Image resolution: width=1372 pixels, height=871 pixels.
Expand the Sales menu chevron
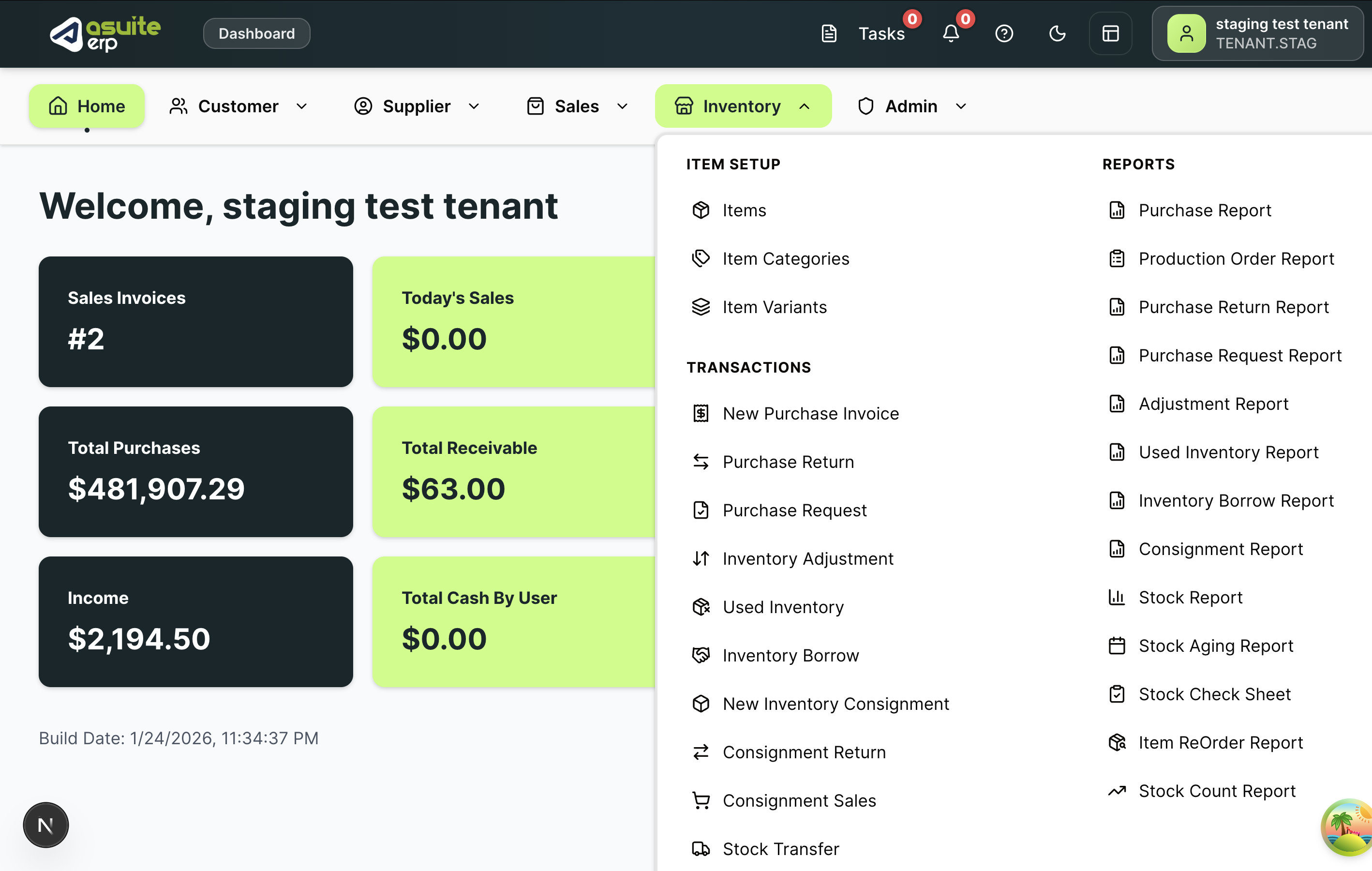[x=622, y=106]
